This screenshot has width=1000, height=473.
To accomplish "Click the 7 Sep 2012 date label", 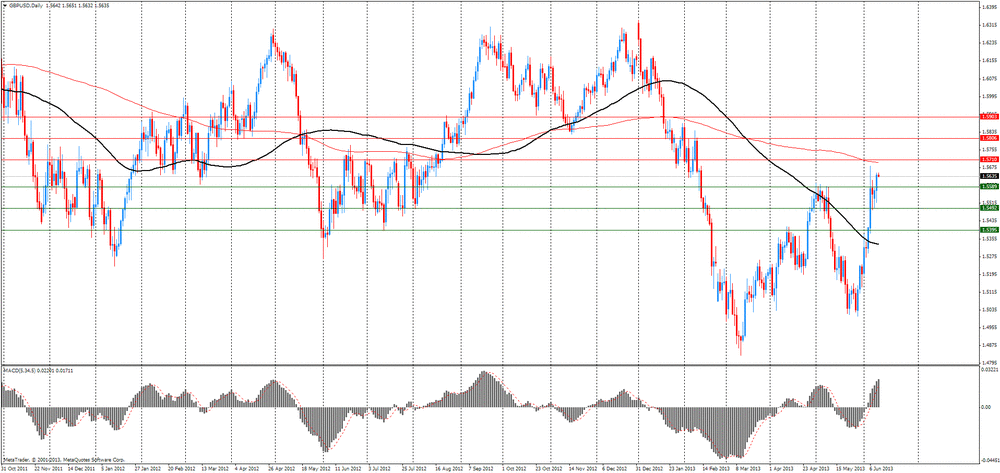I will point(480,467).
